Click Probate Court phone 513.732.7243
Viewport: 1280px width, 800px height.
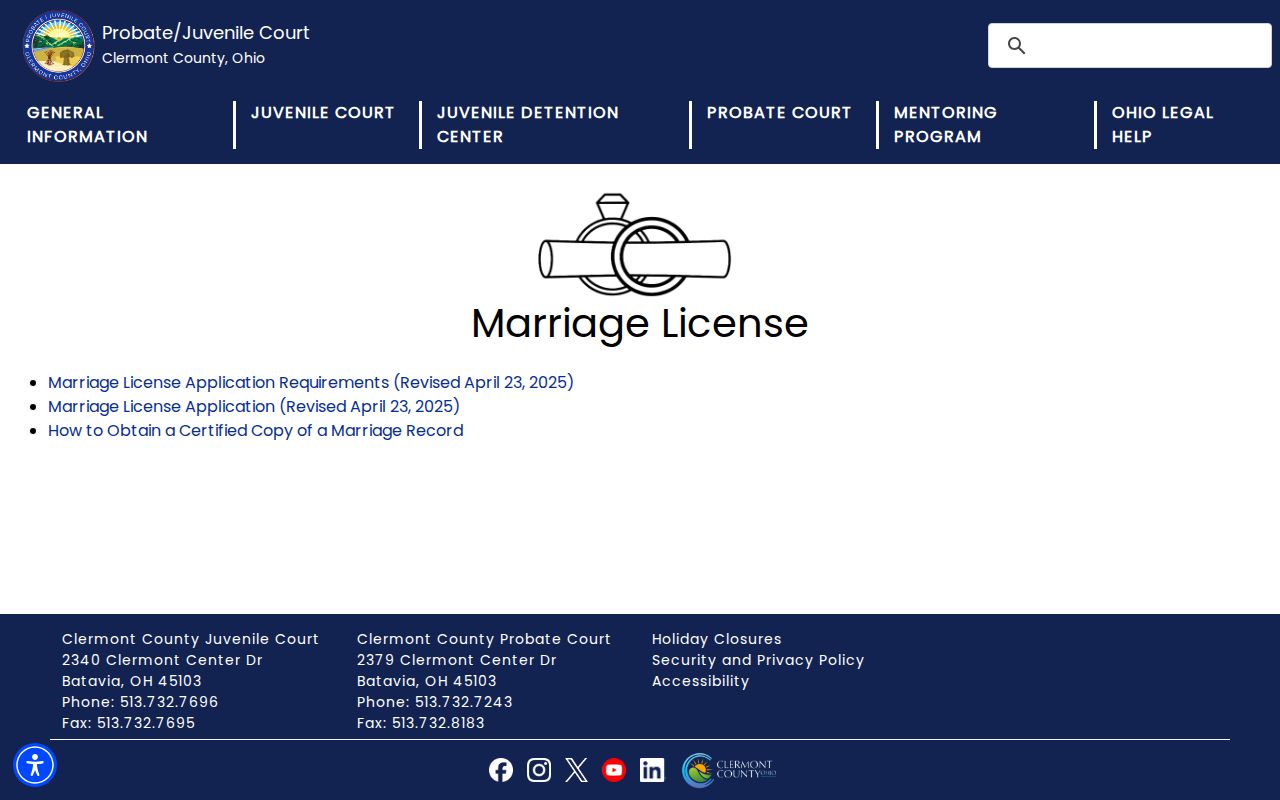[464, 702]
